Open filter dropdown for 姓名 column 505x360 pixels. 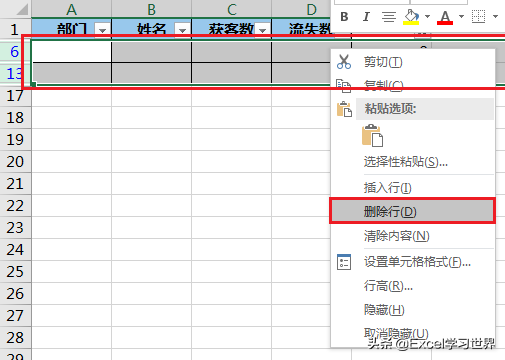pos(182,30)
